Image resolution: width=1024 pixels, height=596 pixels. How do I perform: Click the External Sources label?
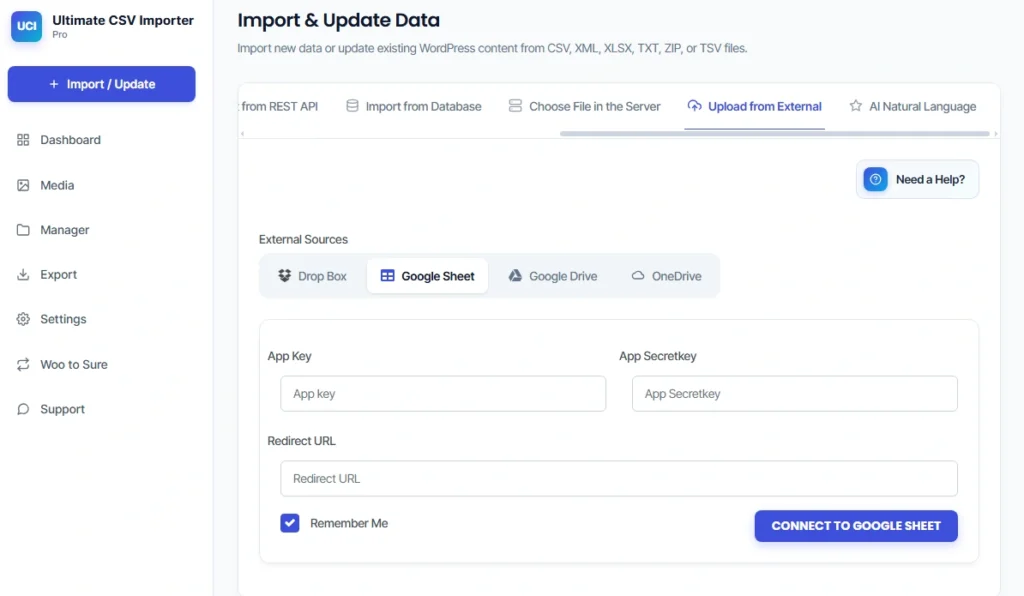(303, 240)
